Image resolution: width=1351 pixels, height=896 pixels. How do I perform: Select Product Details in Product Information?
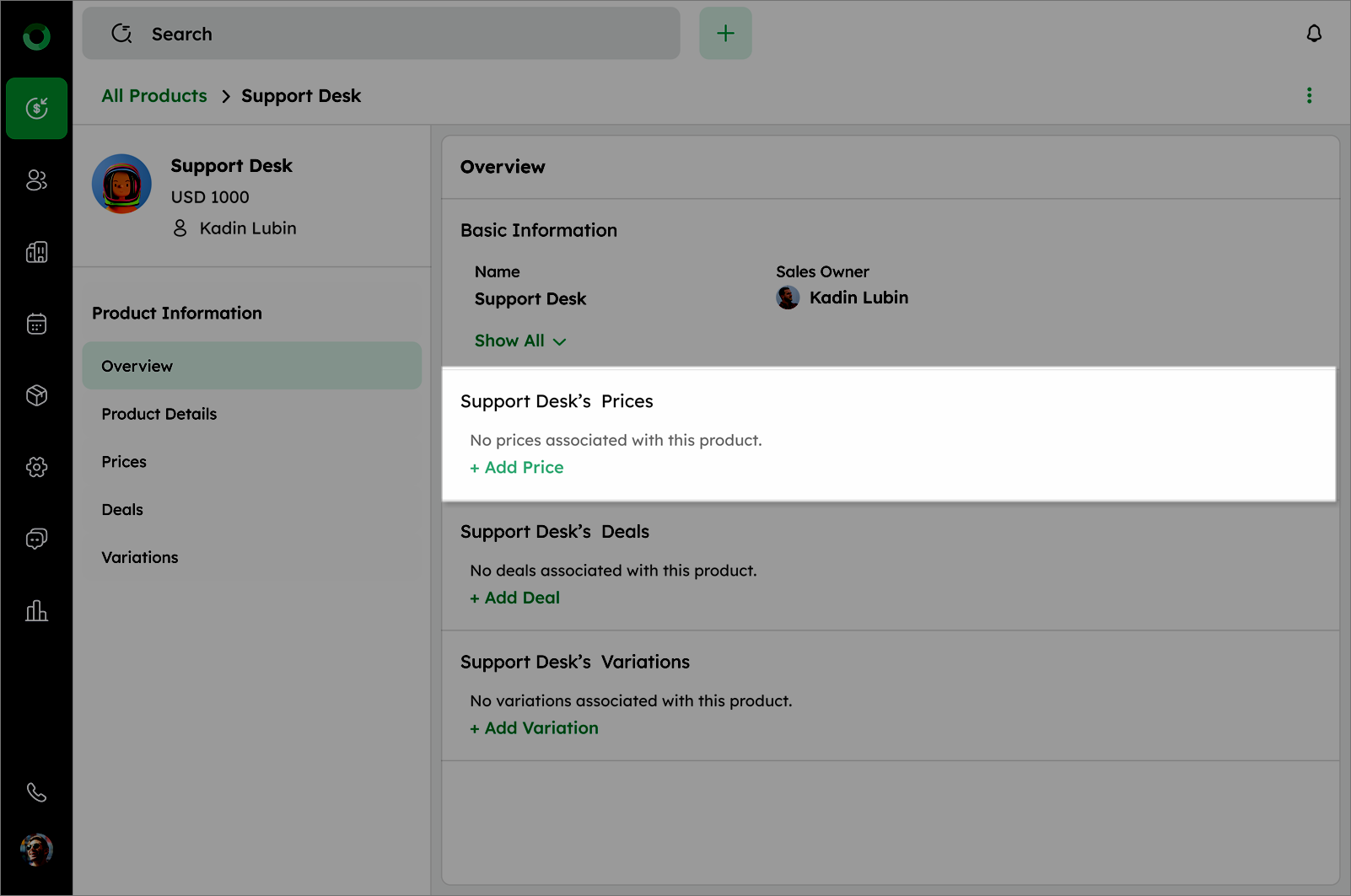pos(159,414)
